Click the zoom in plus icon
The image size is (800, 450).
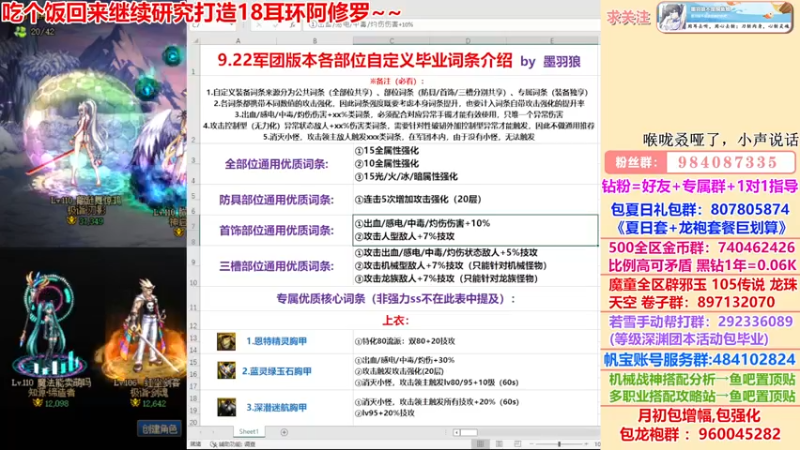point(587,444)
